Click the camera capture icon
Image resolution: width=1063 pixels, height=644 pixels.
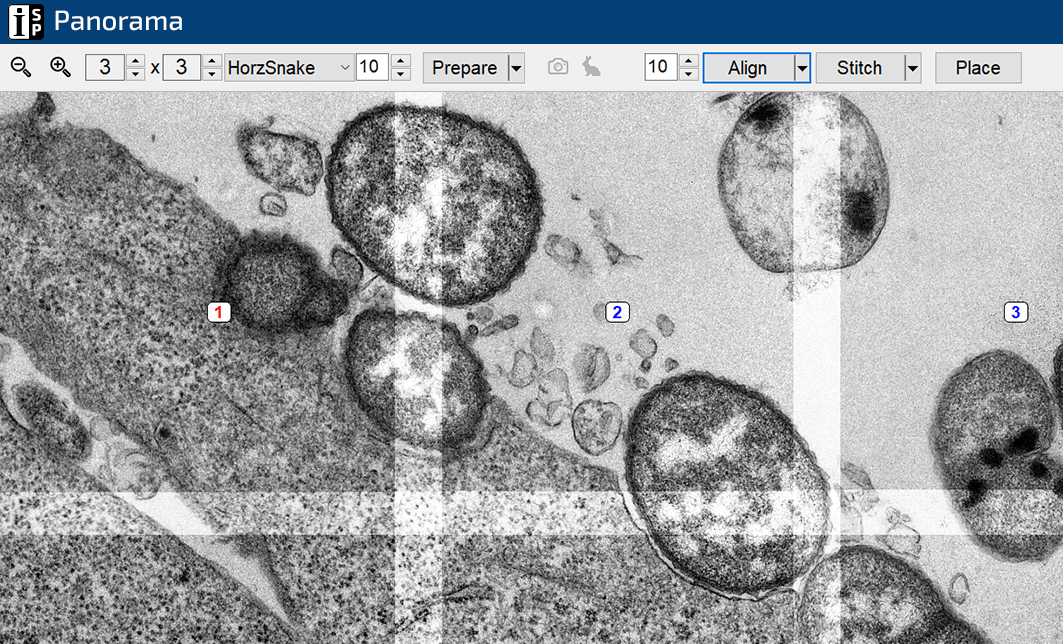pyautogui.click(x=558, y=67)
